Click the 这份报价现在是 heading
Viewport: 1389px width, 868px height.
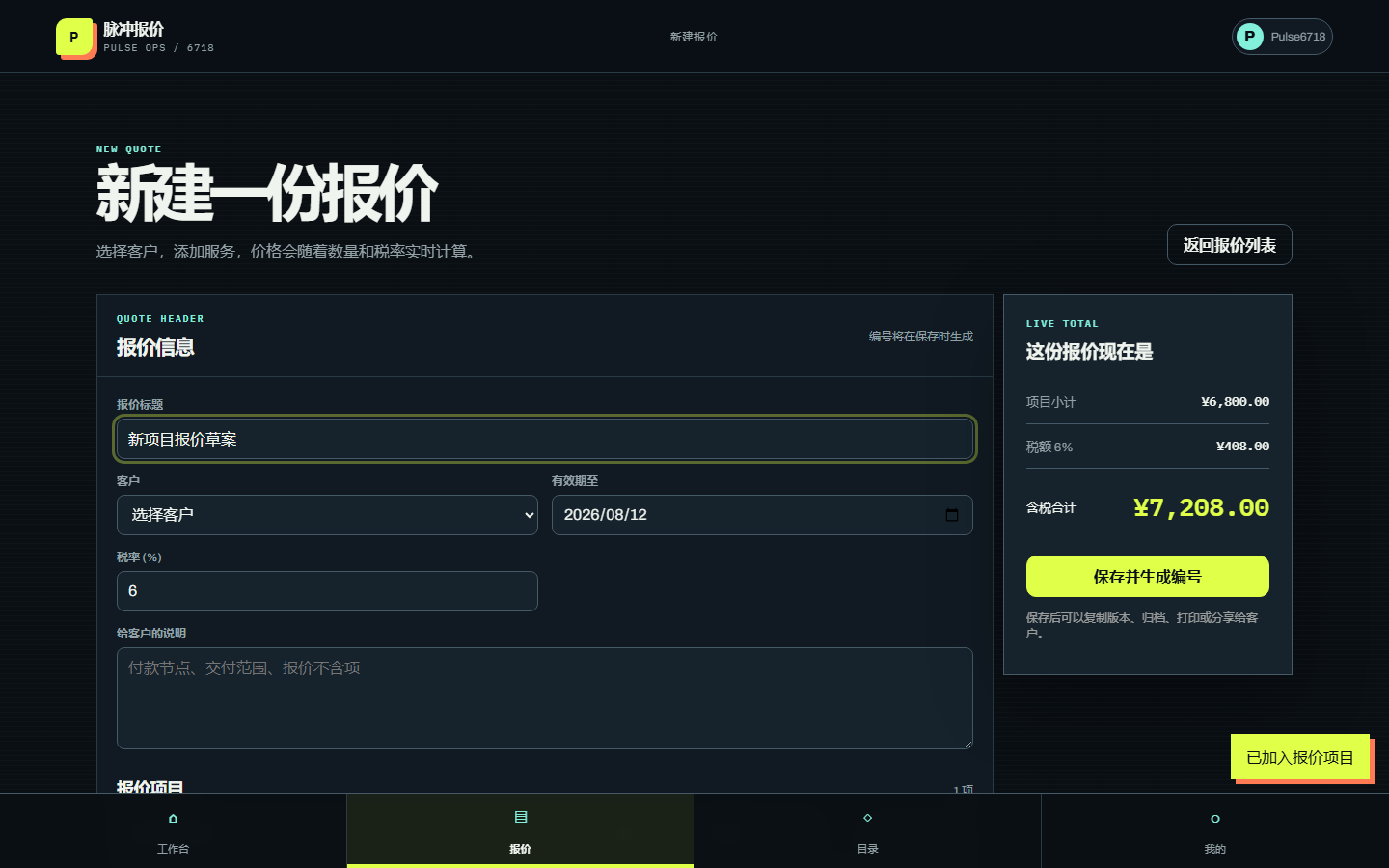[x=1089, y=352]
